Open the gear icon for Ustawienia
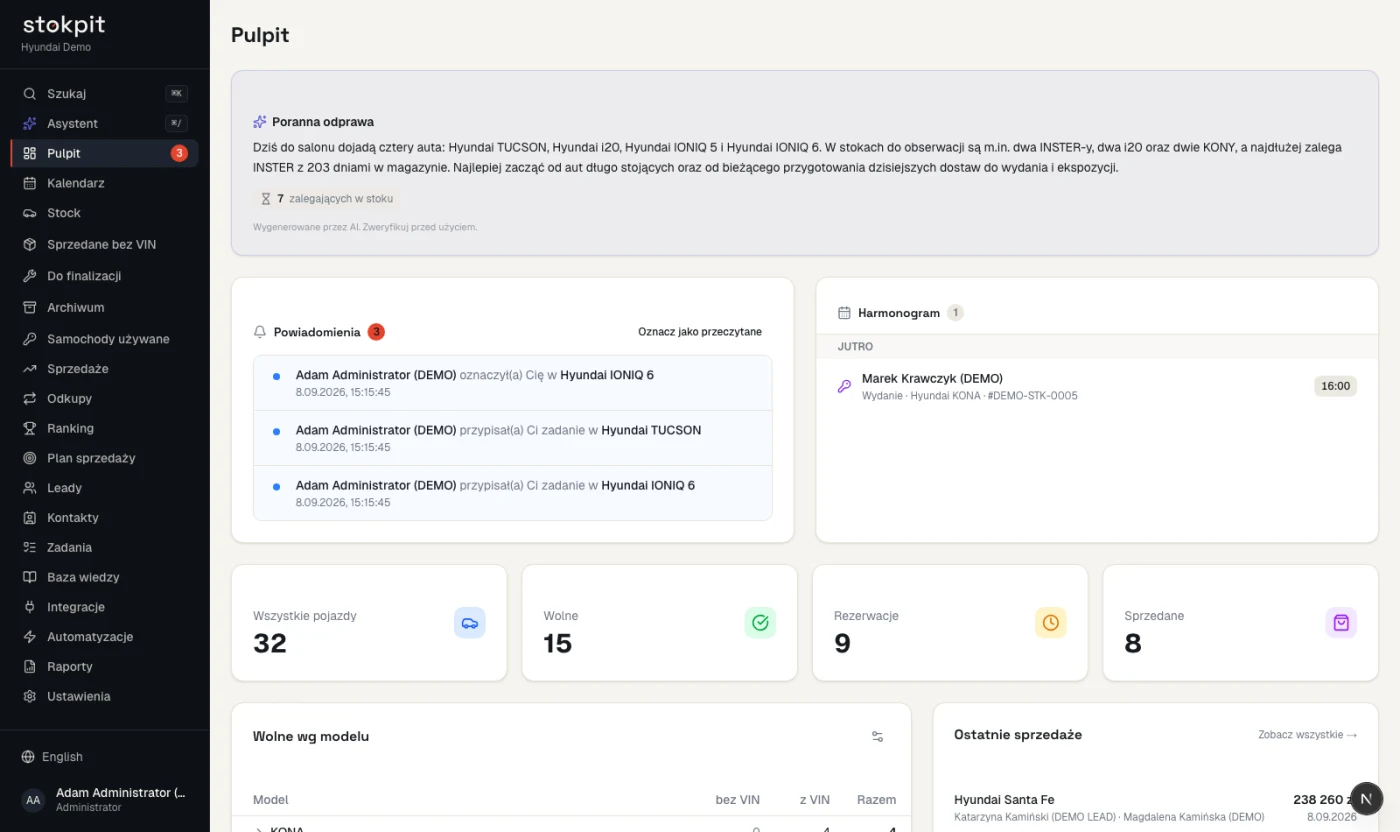The width and height of the screenshot is (1400, 832). coord(29,697)
